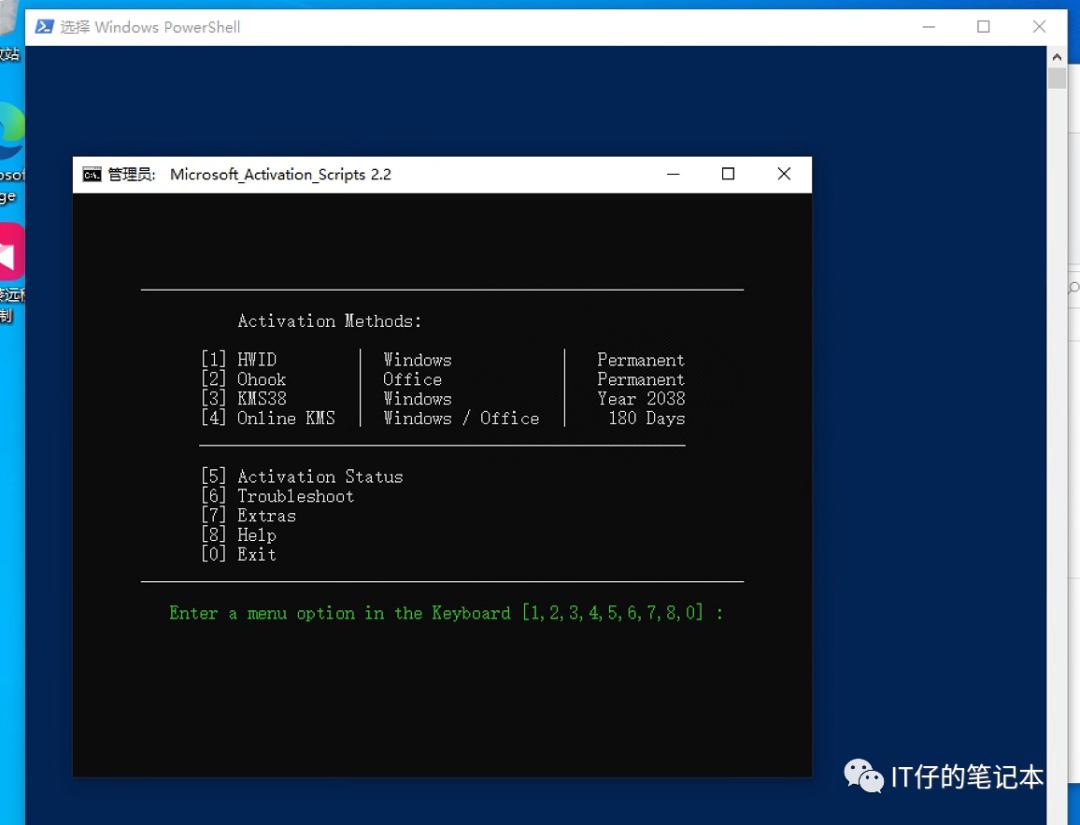Maximize the Windows PowerShell window
The image size is (1080, 825).
pos(984,27)
